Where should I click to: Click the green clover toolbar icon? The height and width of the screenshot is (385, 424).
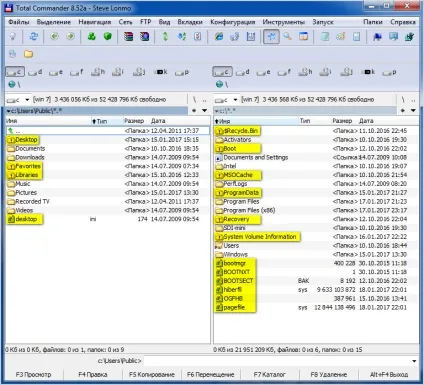(92, 36)
